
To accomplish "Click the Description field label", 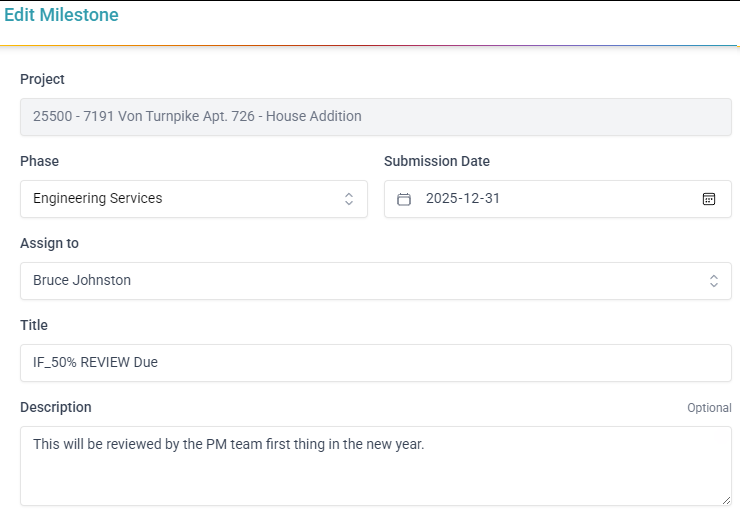I will pyautogui.click(x=56, y=407).
